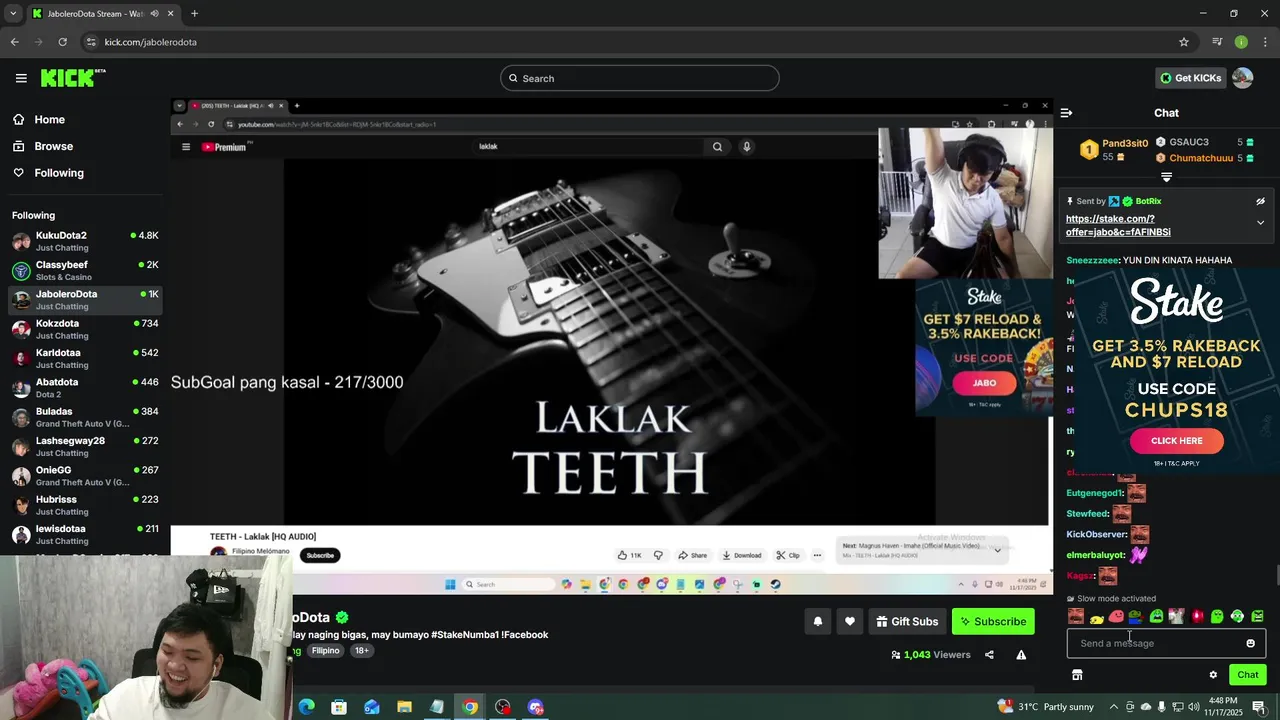Image resolution: width=1280 pixels, height=720 pixels.
Task: Click CLICK HERE on the Stake ad
Action: (1176, 441)
